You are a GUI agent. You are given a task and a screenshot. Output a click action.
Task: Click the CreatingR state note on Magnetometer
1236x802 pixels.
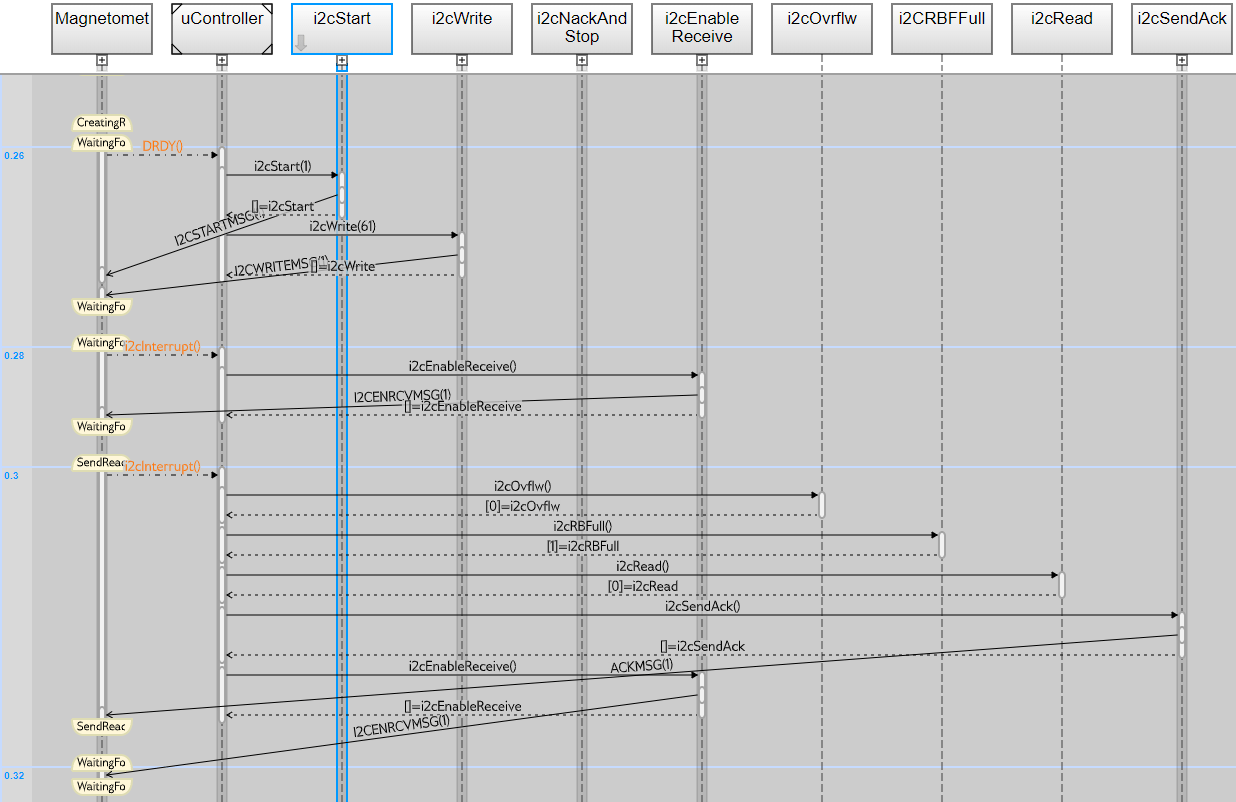tap(100, 122)
